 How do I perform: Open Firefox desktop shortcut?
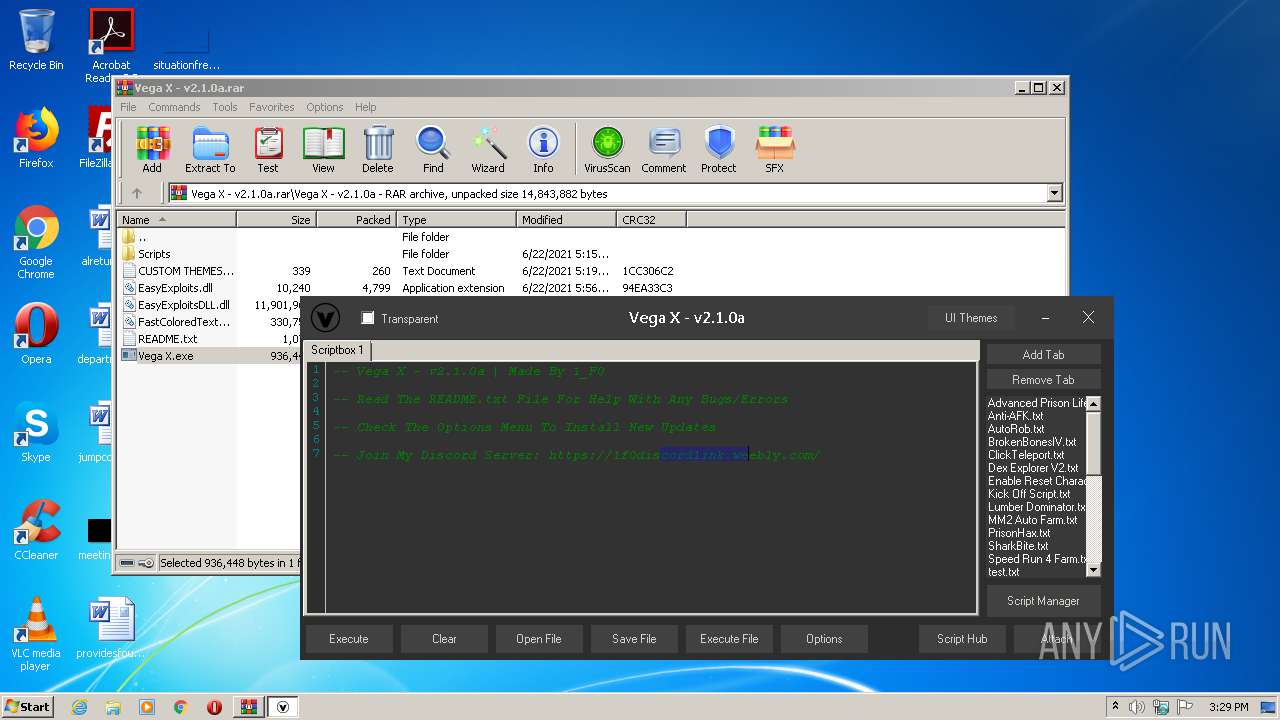coord(36,138)
